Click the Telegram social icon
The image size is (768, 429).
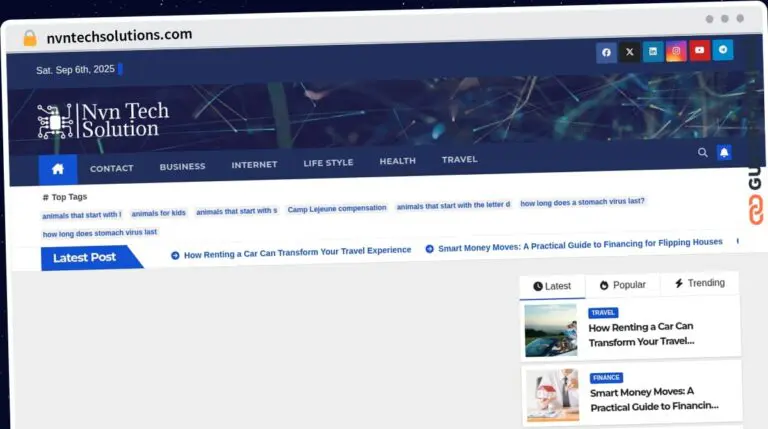coord(722,49)
